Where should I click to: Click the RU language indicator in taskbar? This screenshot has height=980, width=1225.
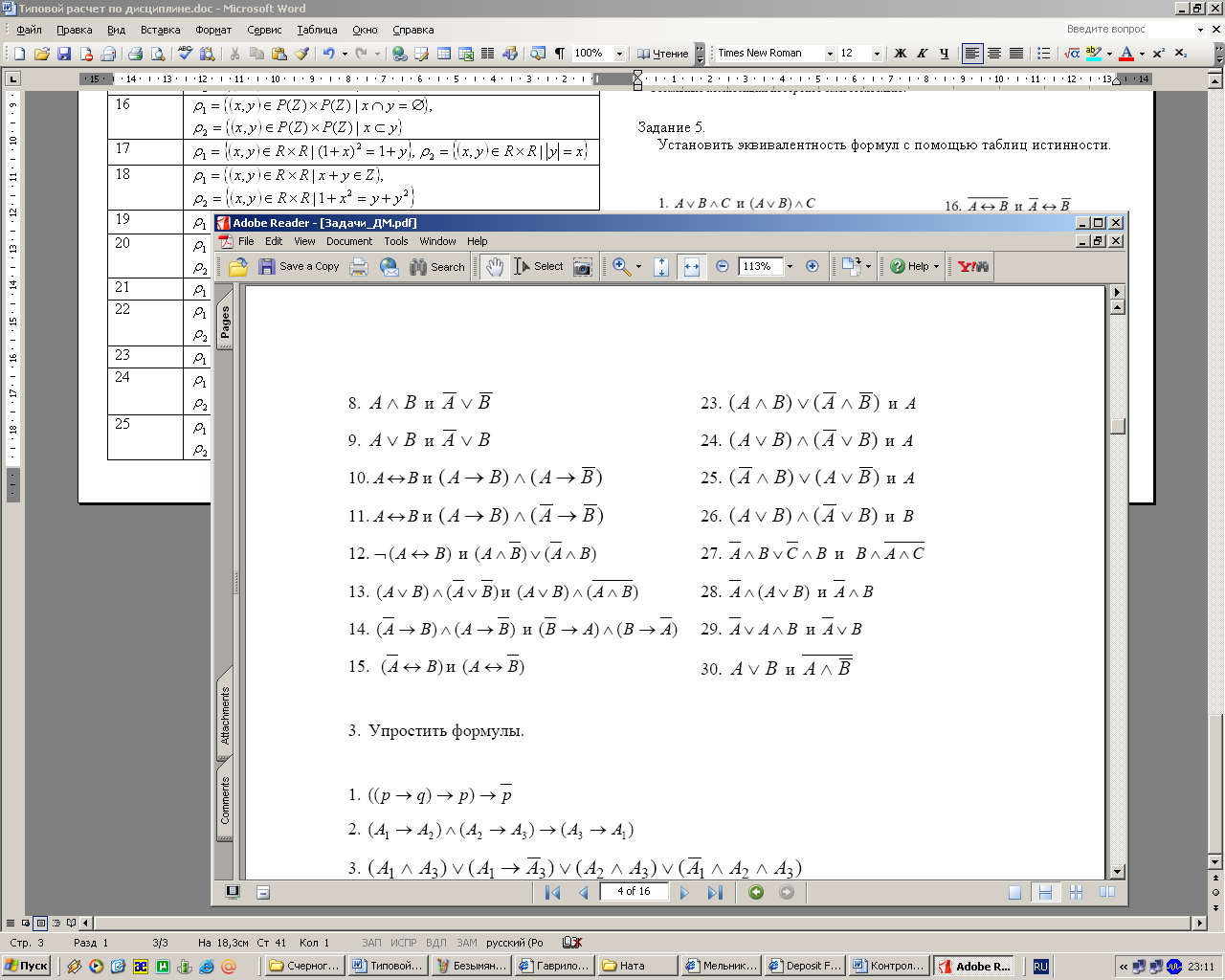[1041, 967]
